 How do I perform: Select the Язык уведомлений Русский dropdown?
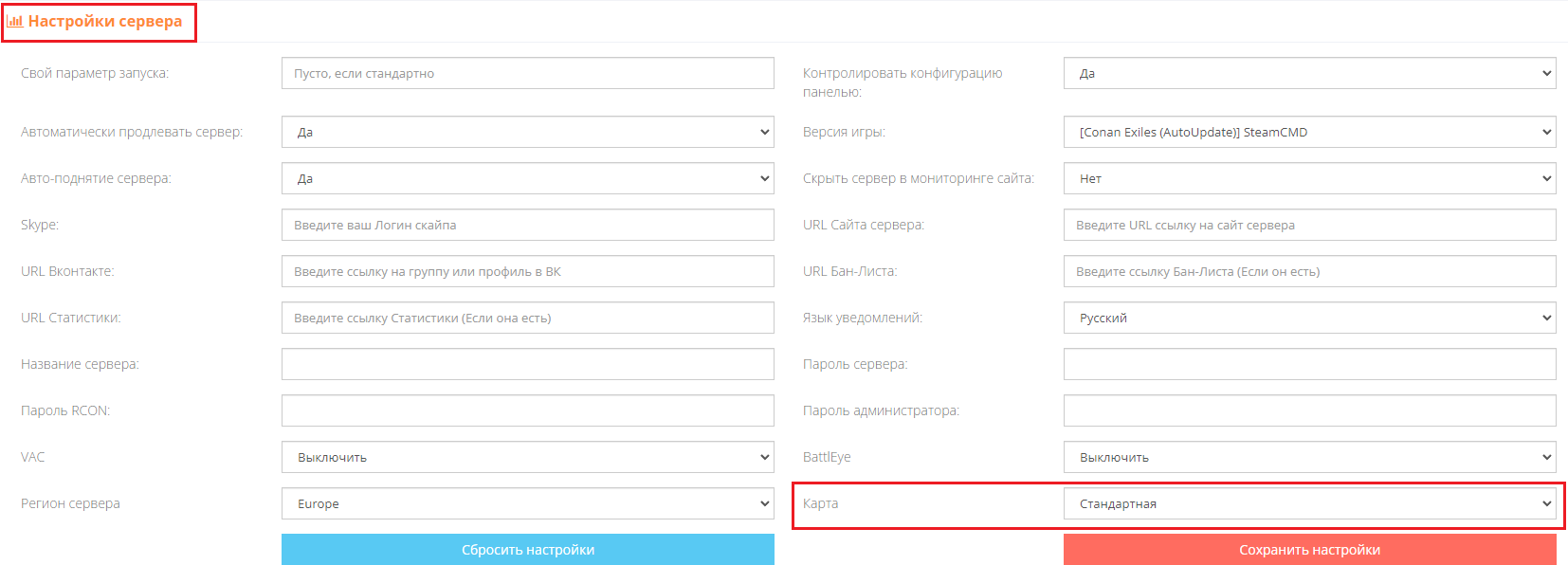point(1310,318)
